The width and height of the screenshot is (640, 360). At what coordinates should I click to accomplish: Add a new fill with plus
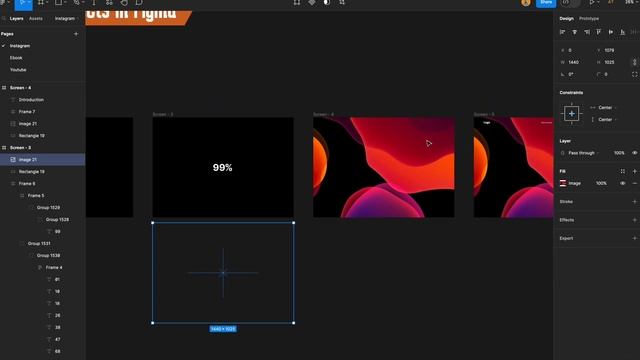634,171
